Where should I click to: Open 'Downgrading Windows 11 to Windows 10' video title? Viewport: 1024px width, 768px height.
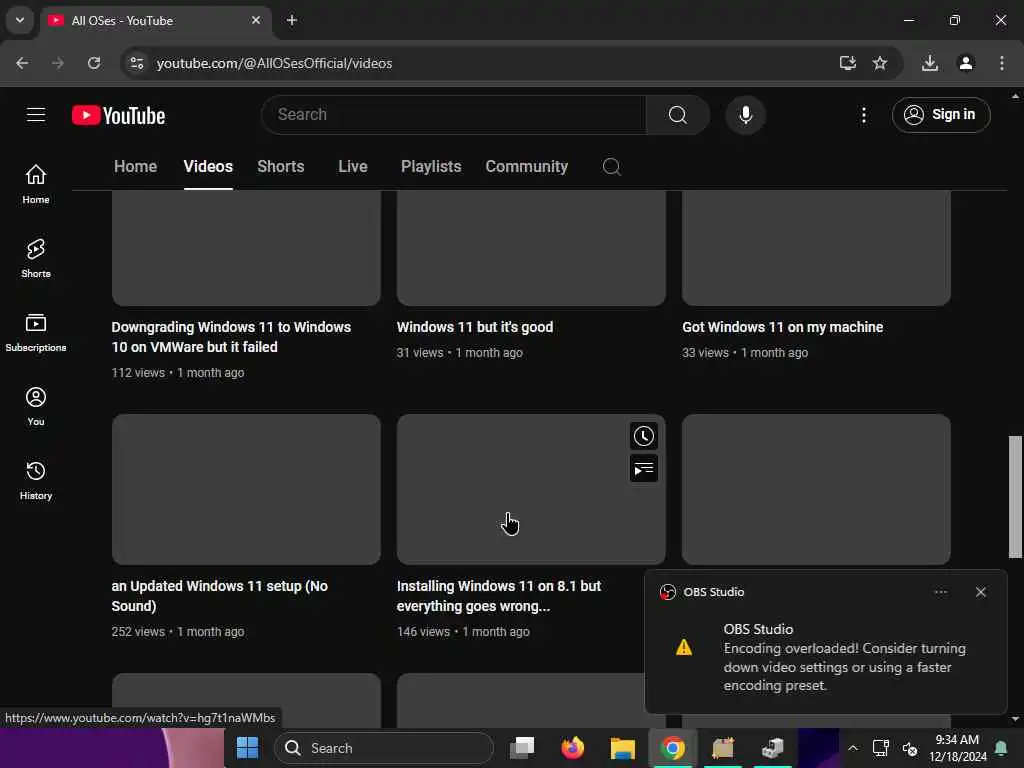[x=231, y=337]
